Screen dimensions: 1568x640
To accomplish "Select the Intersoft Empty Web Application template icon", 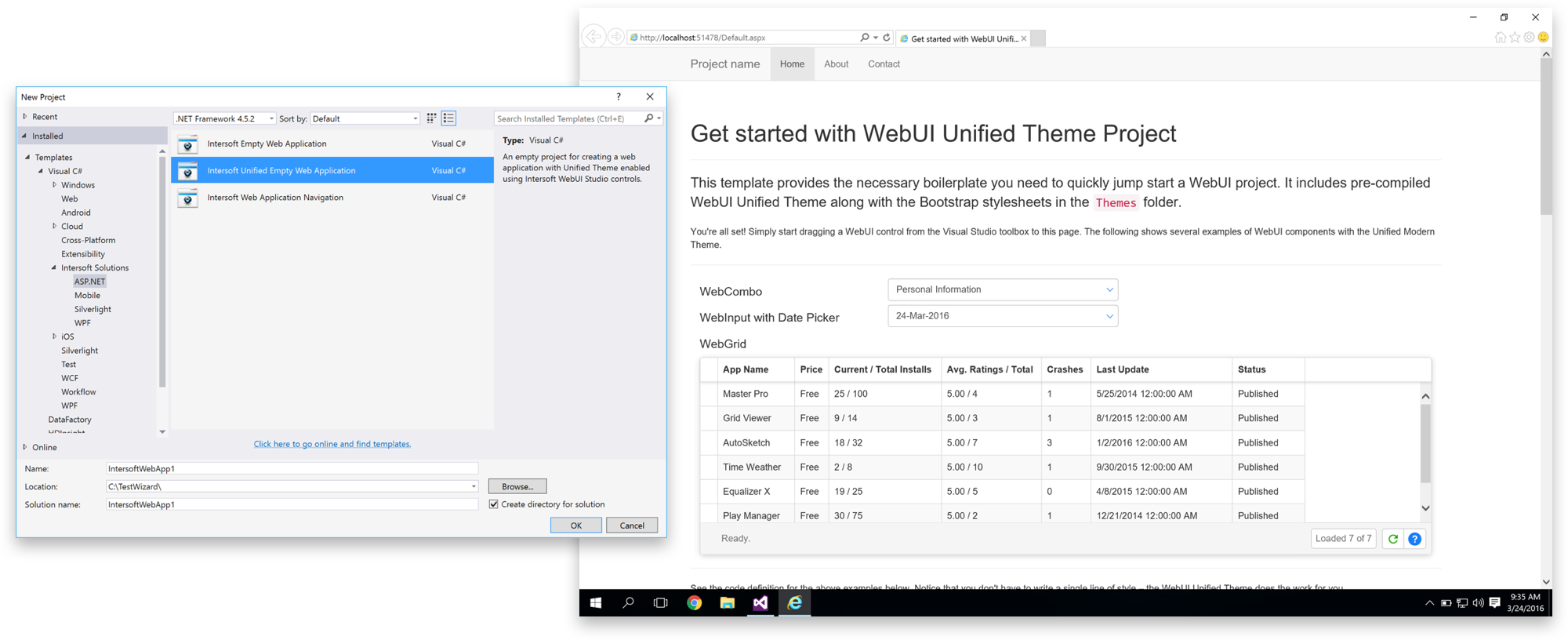I will click(187, 144).
